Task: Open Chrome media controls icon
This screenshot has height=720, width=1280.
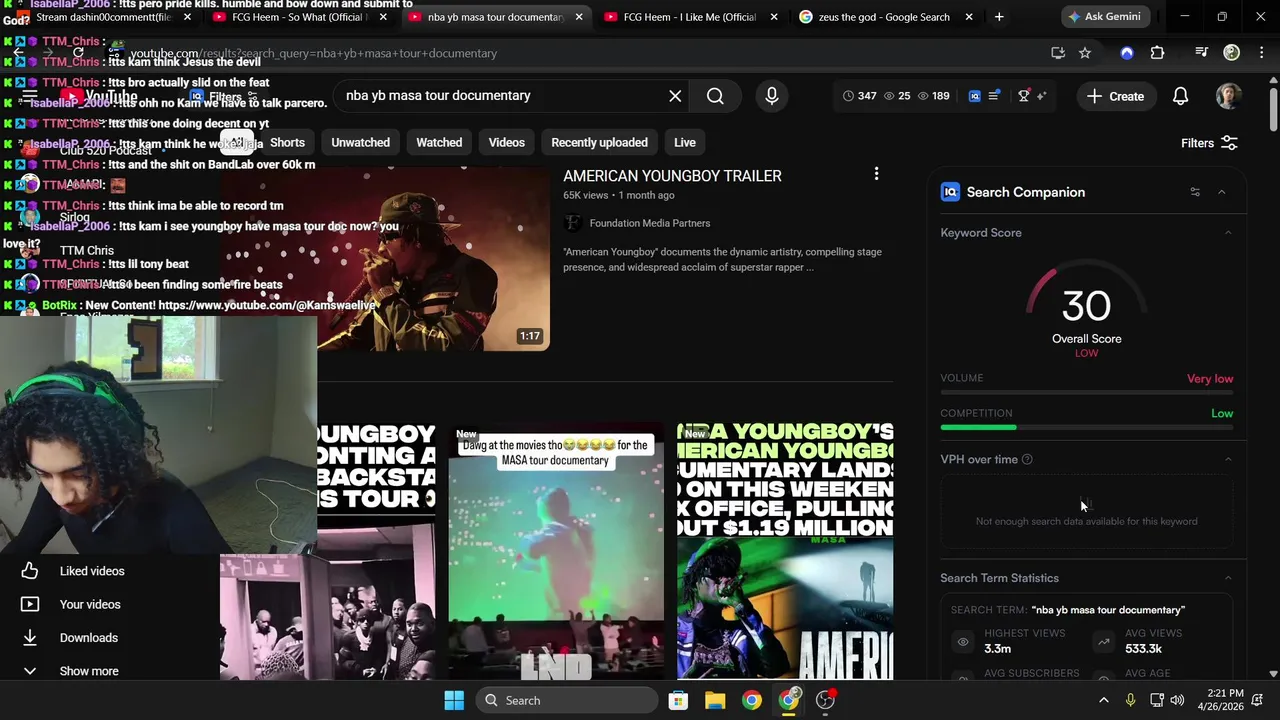Action: click(1202, 53)
